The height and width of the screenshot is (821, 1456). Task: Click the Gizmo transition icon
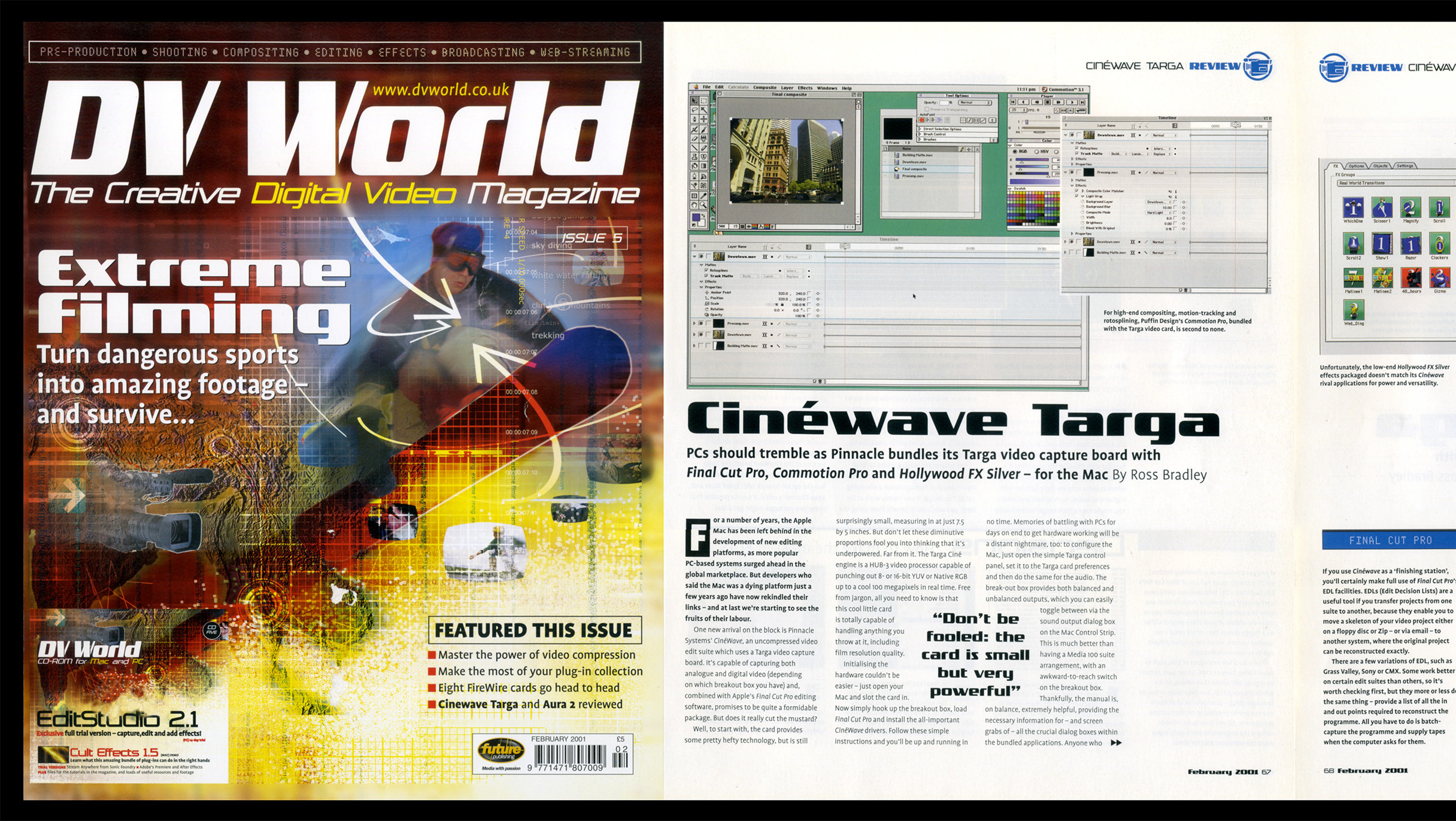pyautogui.click(x=1439, y=277)
